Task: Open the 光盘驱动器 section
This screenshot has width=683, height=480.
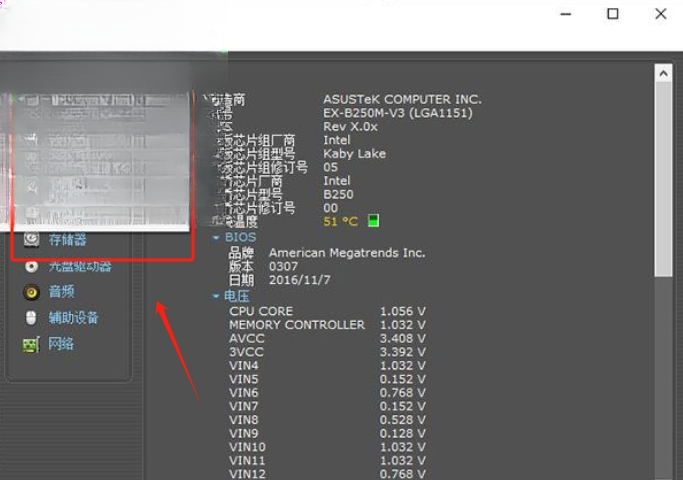Action: (x=80, y=266)
